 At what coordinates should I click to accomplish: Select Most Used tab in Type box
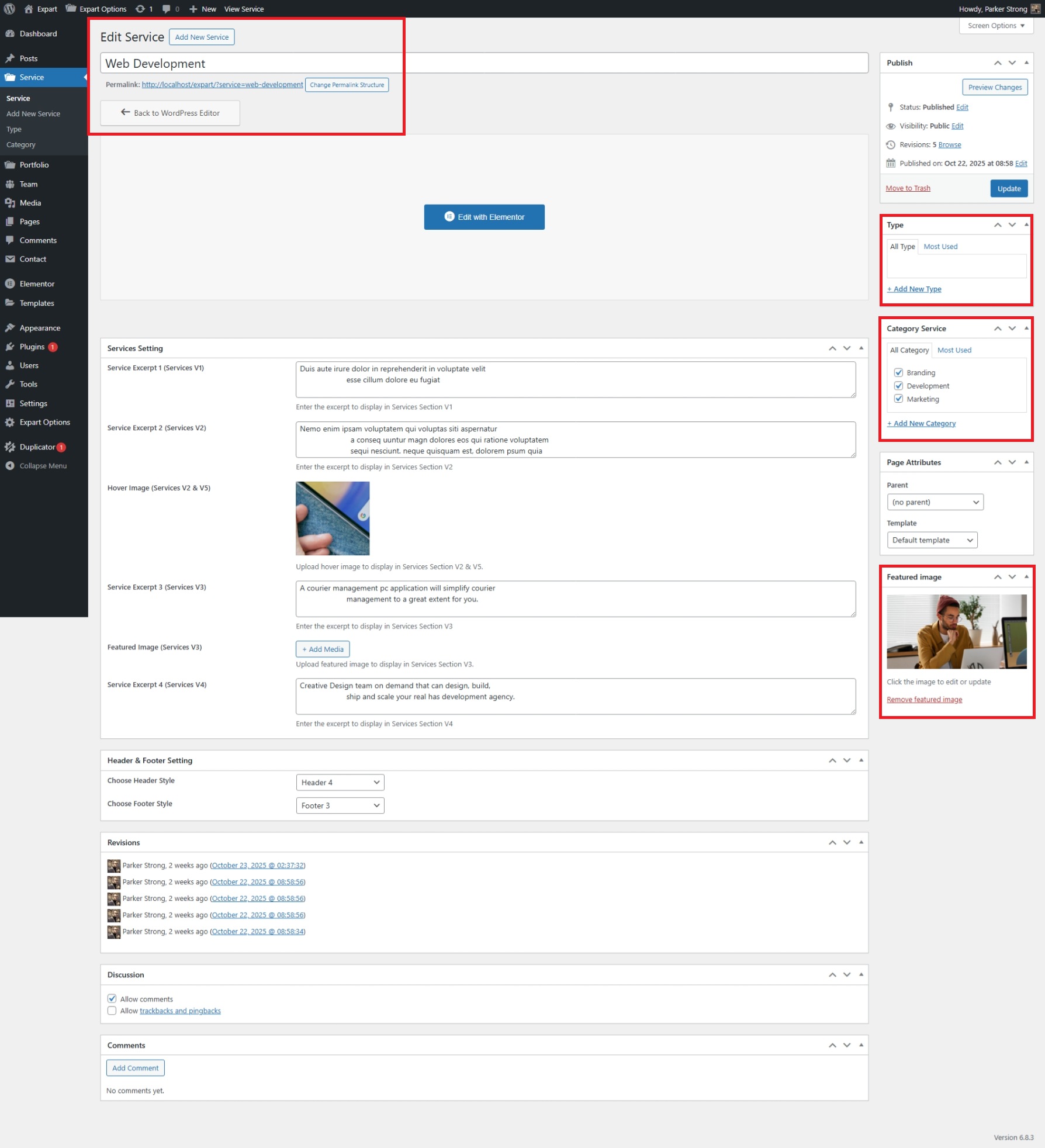click(x=940, y=247)
